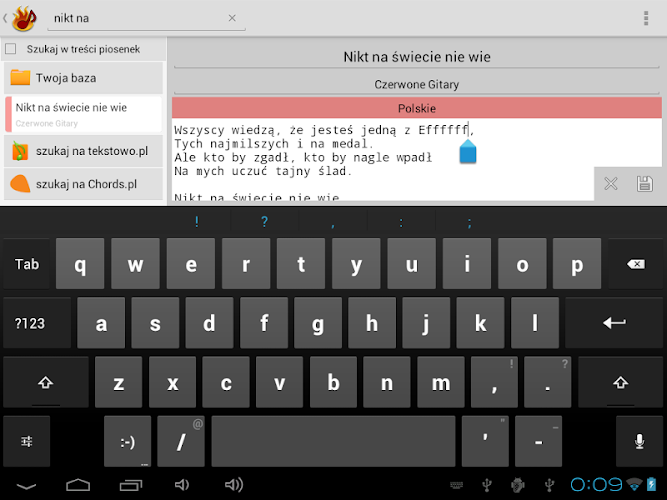Open the Polskie category selector

coord(417,108)
